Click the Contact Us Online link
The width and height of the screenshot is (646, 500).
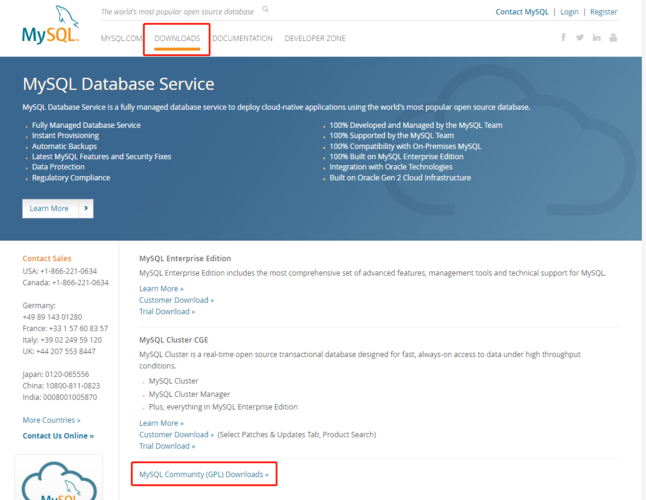click(x=58, y=436)
